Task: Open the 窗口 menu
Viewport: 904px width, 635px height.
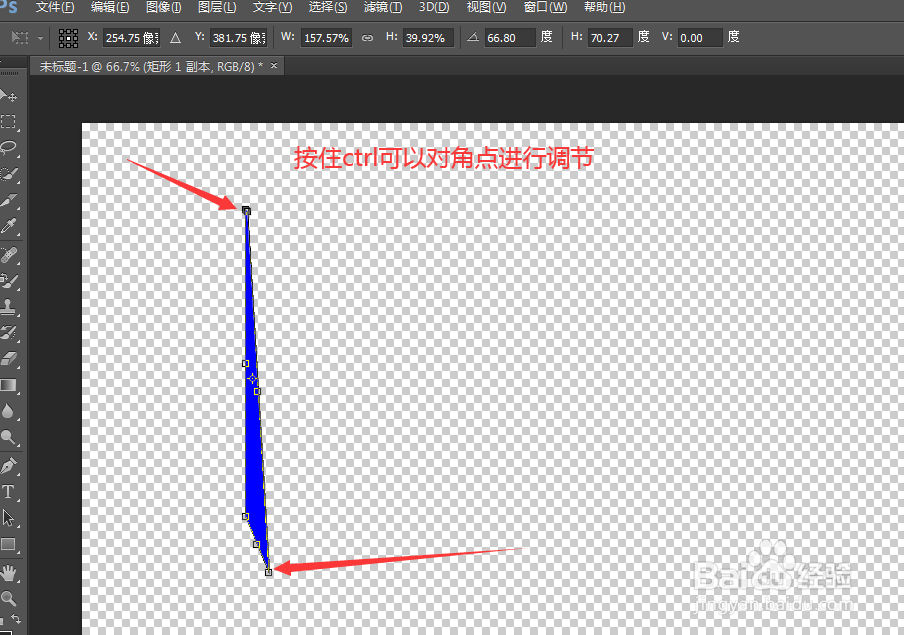Action: click(x=545, y=8)
